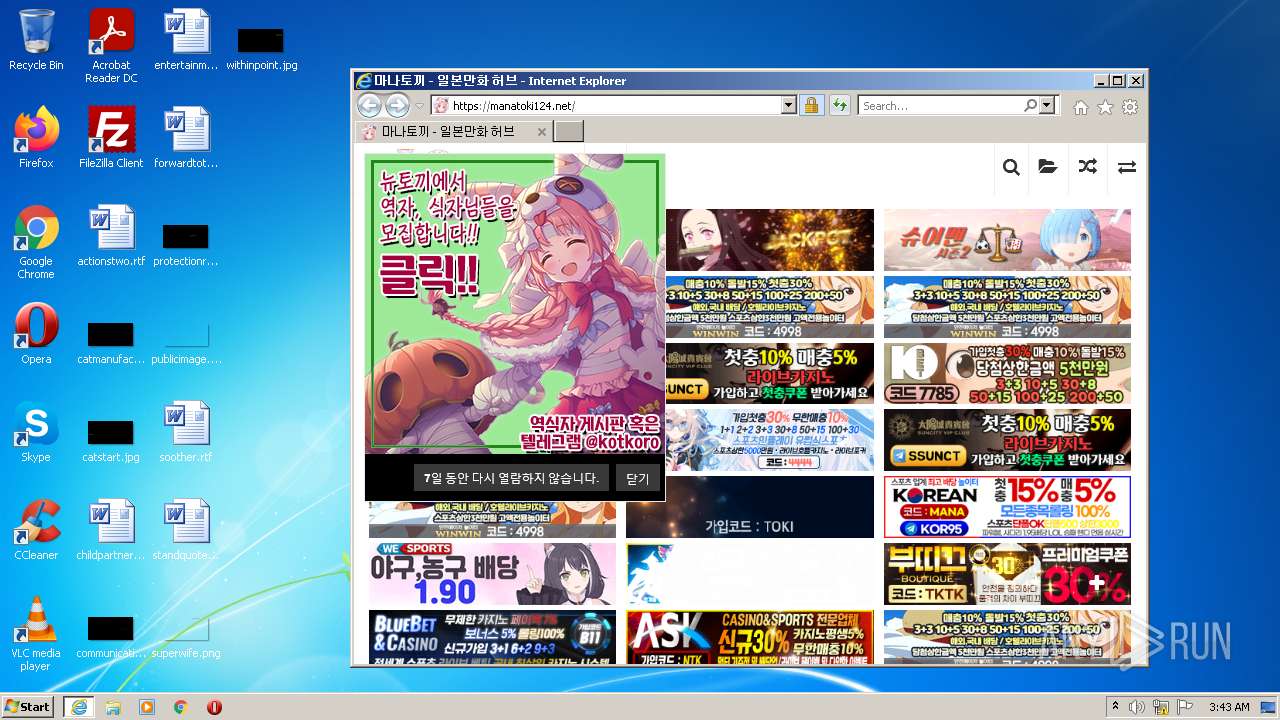Click the site exchange arrows icon
Screen dimensions: 1280x720
pyautogui.click(x=1127, y=167)
